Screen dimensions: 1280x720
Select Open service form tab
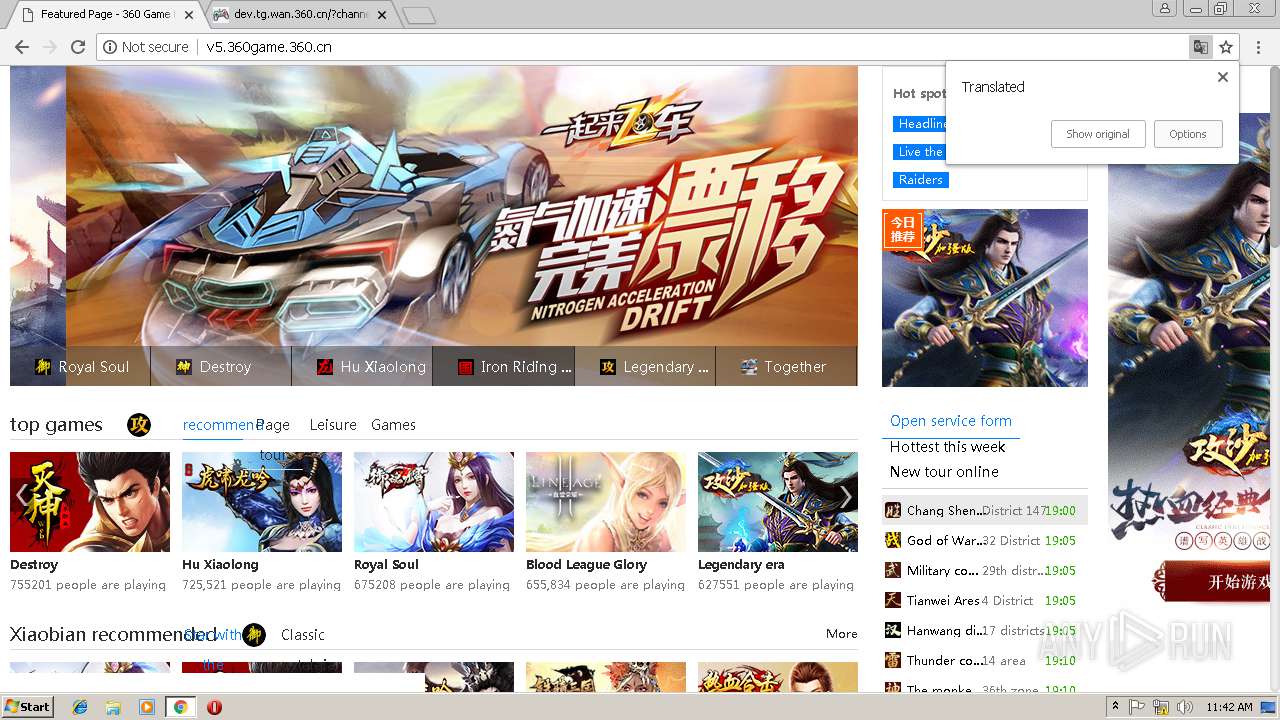click(x=951, y=421)
